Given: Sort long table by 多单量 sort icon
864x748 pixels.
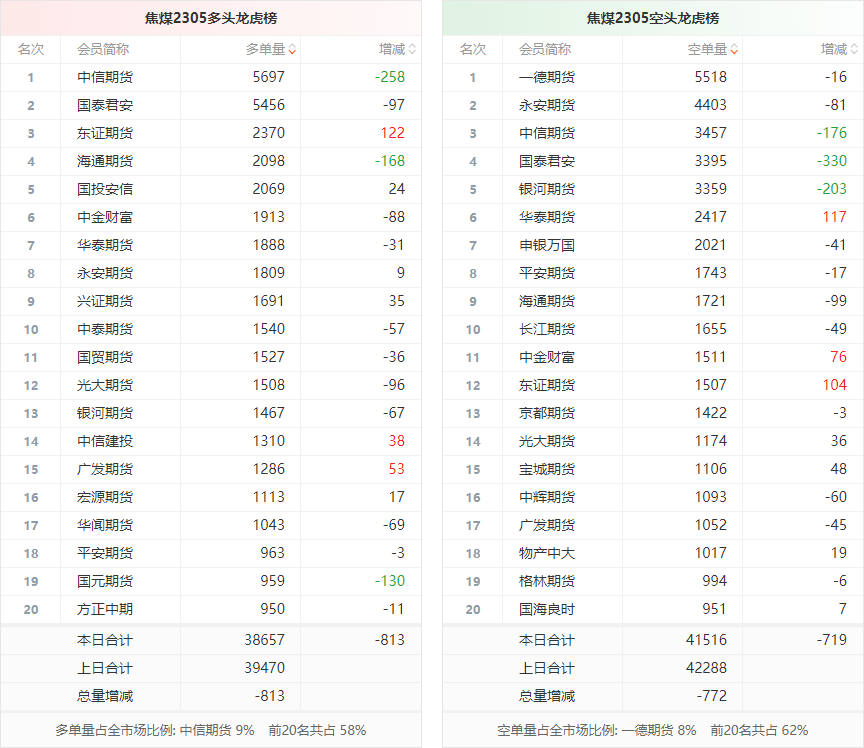Looking at the screenshot, I should 291,49.
